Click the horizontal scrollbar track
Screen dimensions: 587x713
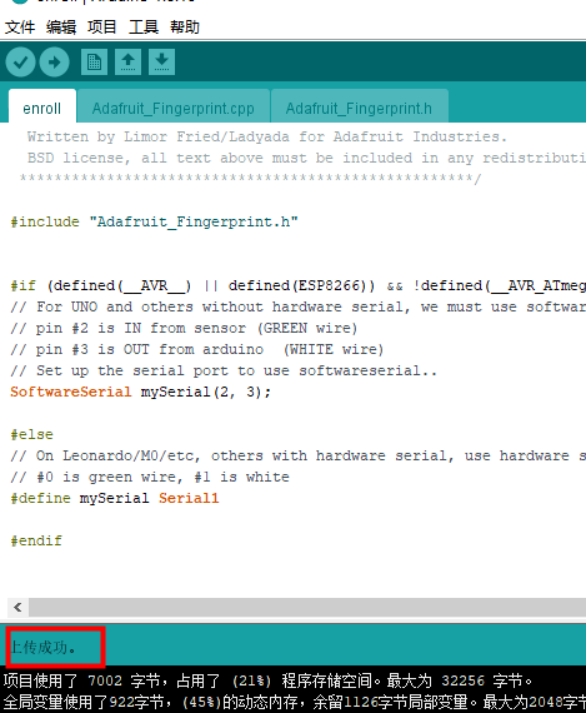pos(307,607)
